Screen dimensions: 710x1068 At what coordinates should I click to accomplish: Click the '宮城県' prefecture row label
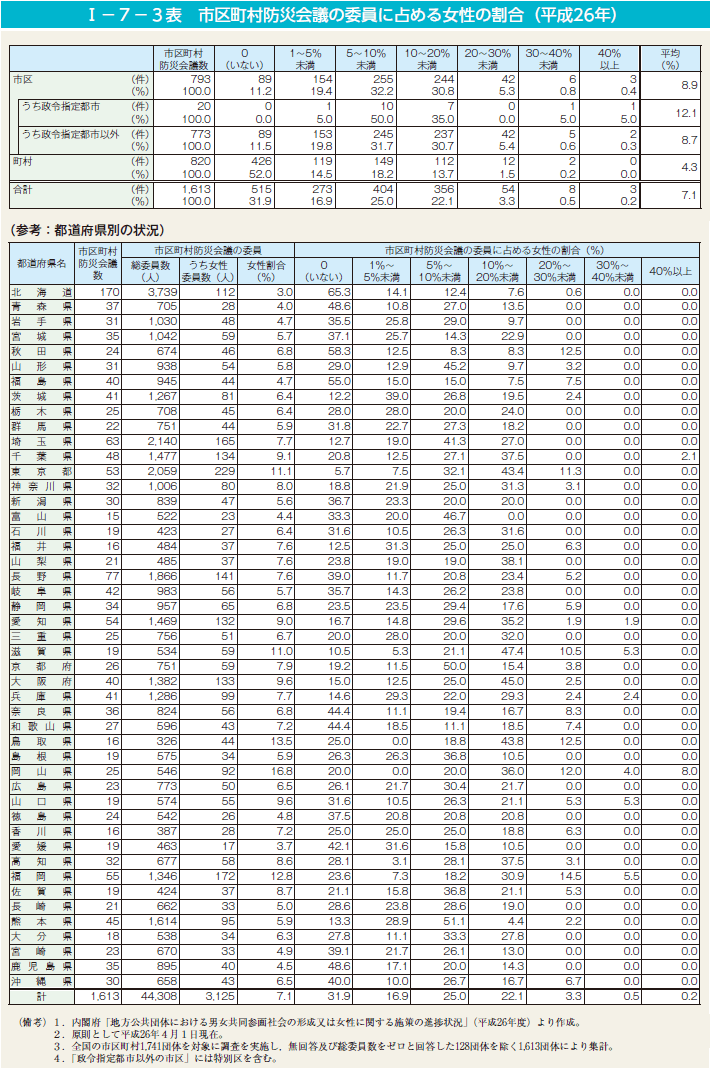[x=42, y=336]
